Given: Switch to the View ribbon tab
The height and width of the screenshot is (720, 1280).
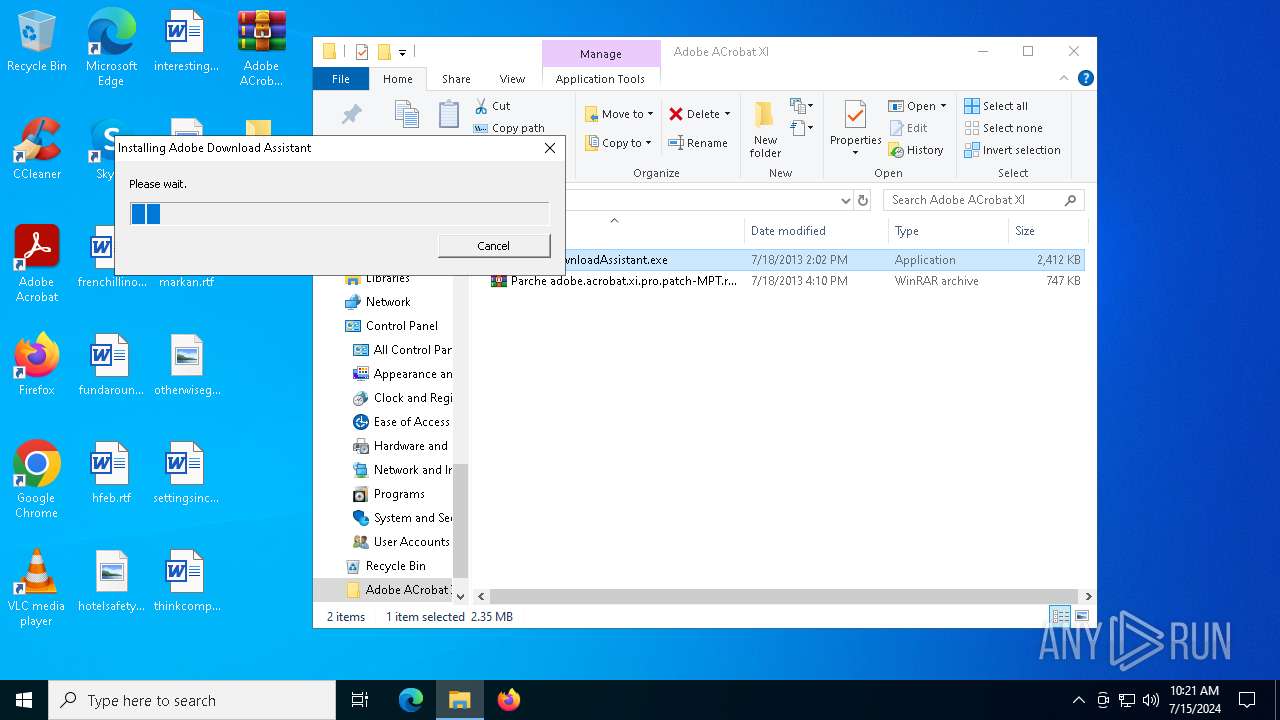Looking at the screenshot, I should [512, 79].
